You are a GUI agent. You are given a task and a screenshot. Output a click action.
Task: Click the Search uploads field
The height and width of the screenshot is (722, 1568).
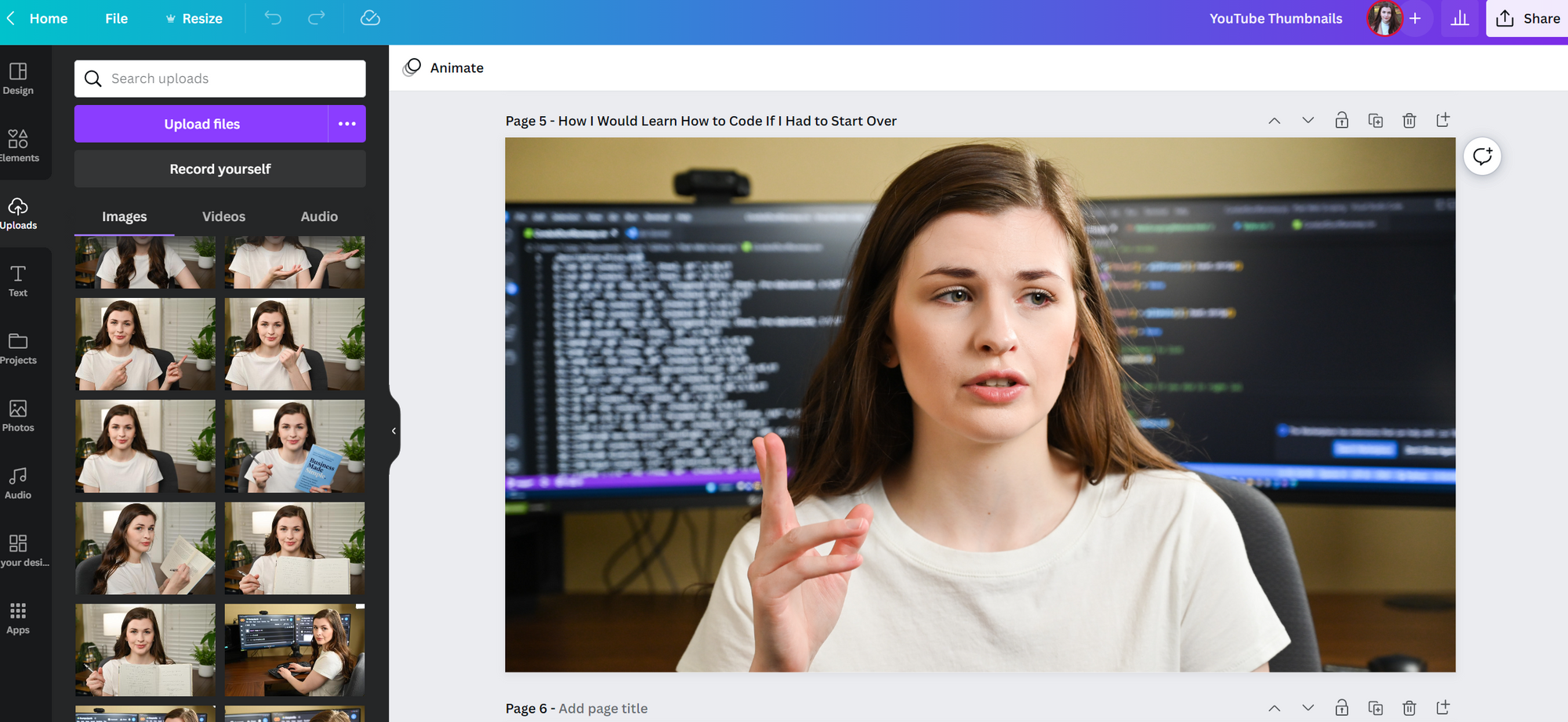220,78
